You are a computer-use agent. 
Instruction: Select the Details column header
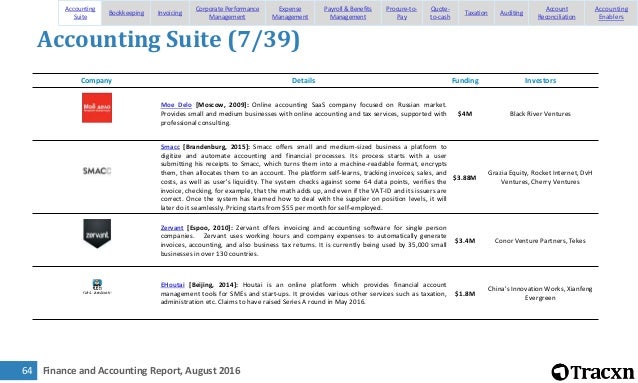tap(303, 81)
